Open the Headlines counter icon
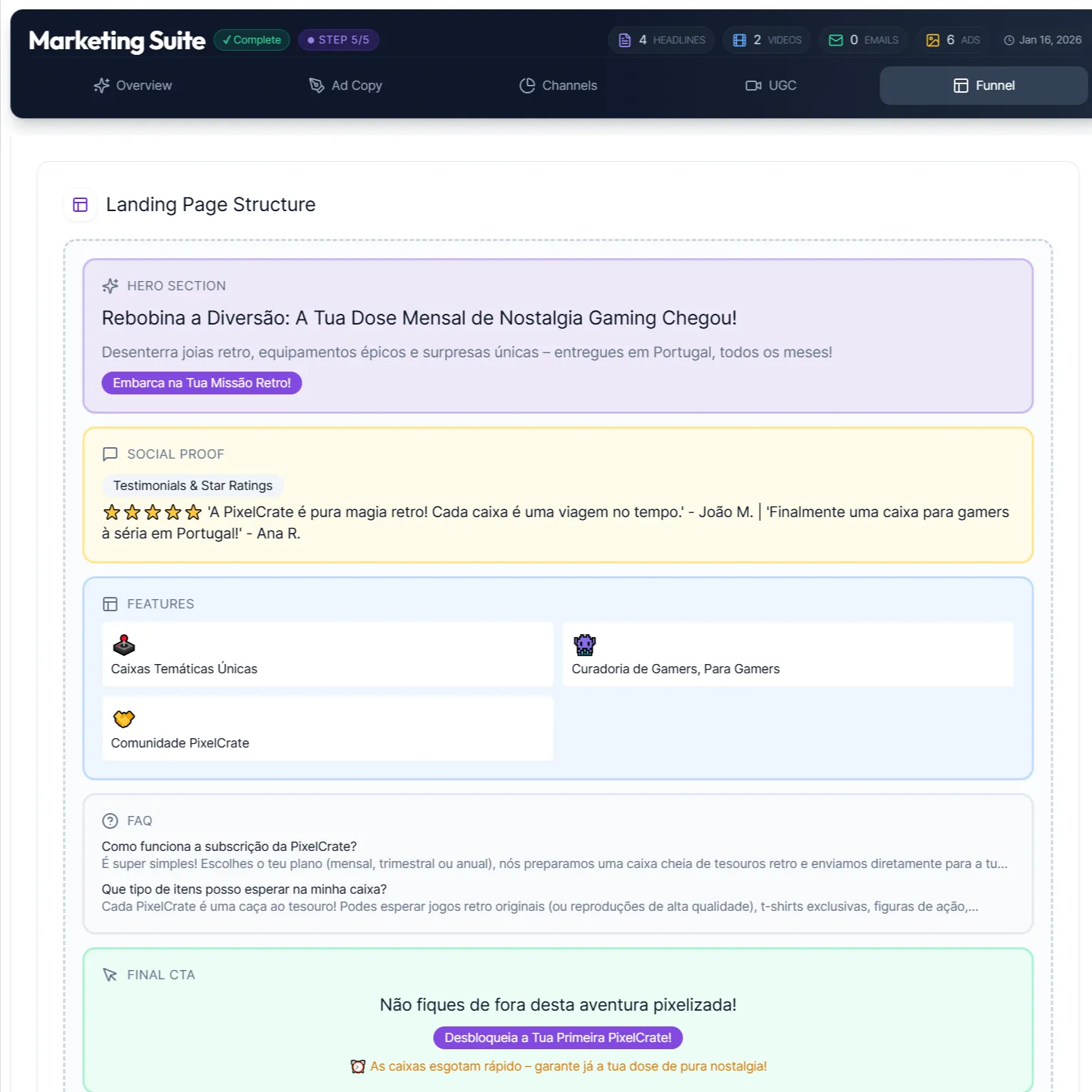Viewport: 1092px width, 1092px height. [x=625, y=40]
